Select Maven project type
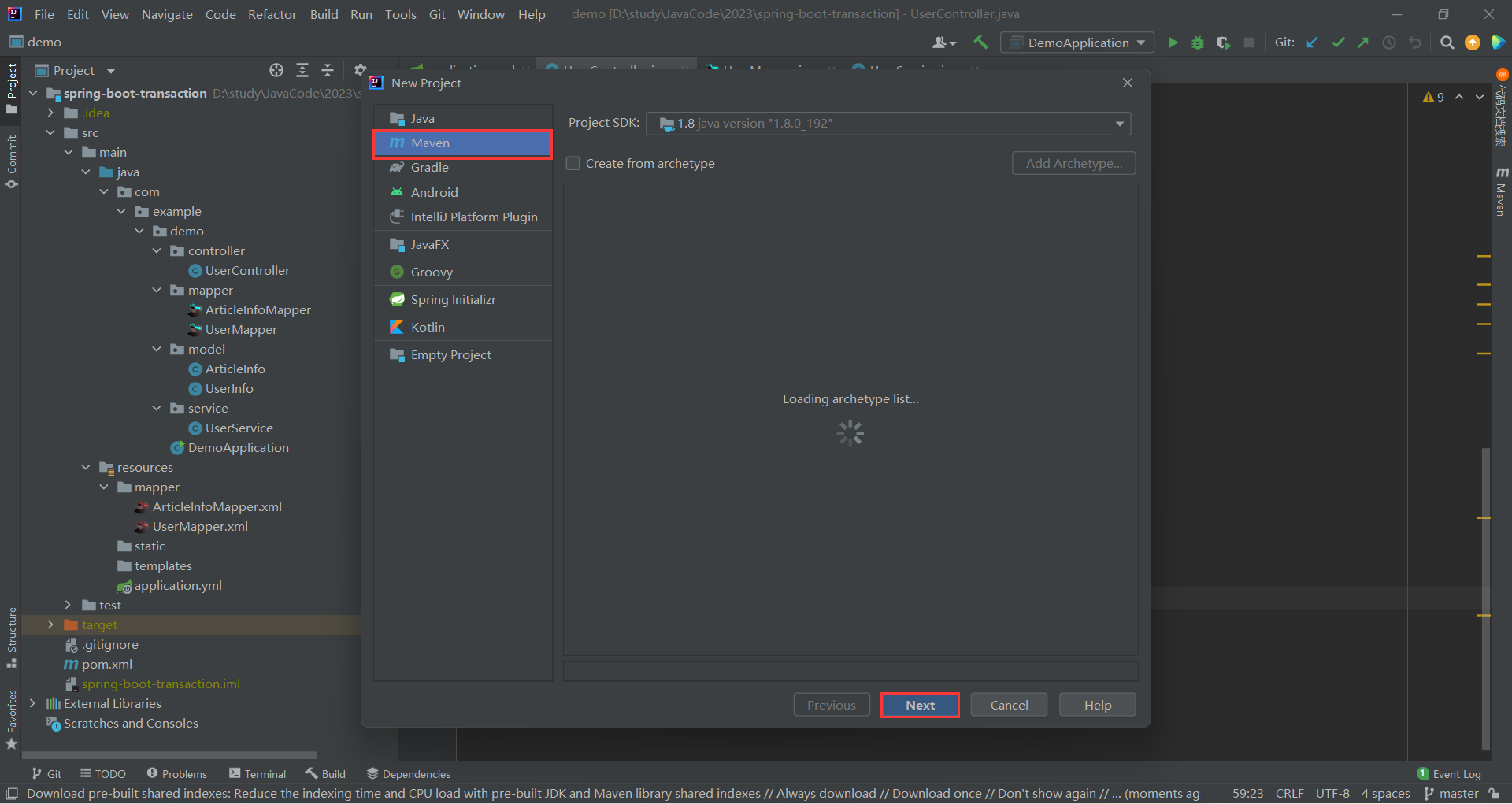The height and width of the screenshot is (804, 1512). coord(463,143)
